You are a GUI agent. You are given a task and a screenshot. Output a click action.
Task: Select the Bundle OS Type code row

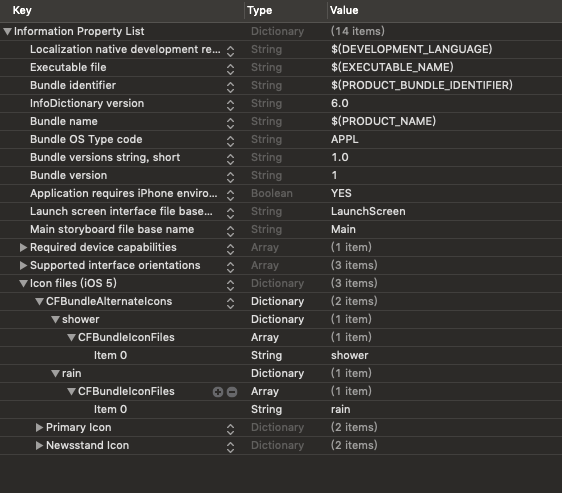tap(281, 139)
